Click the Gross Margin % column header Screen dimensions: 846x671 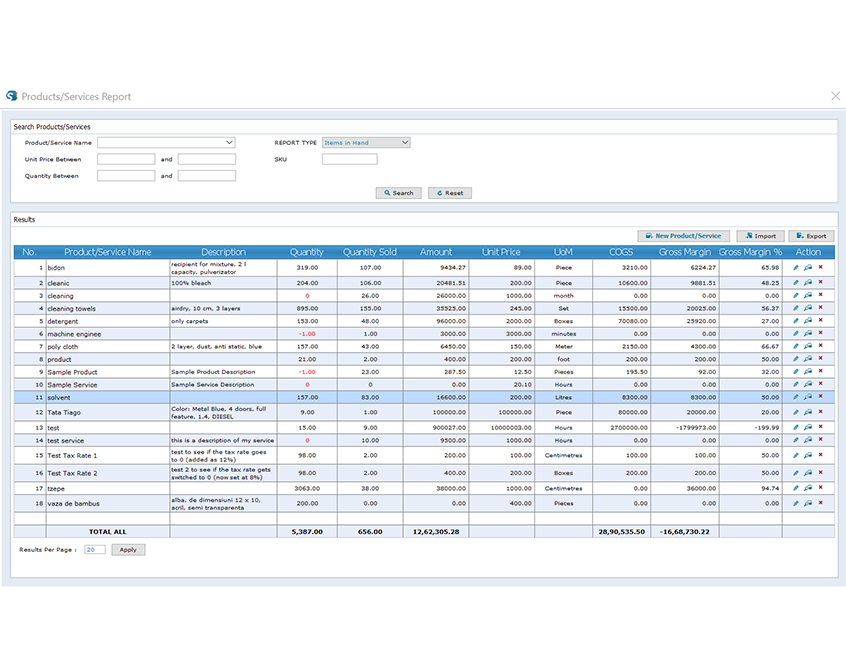750,252
